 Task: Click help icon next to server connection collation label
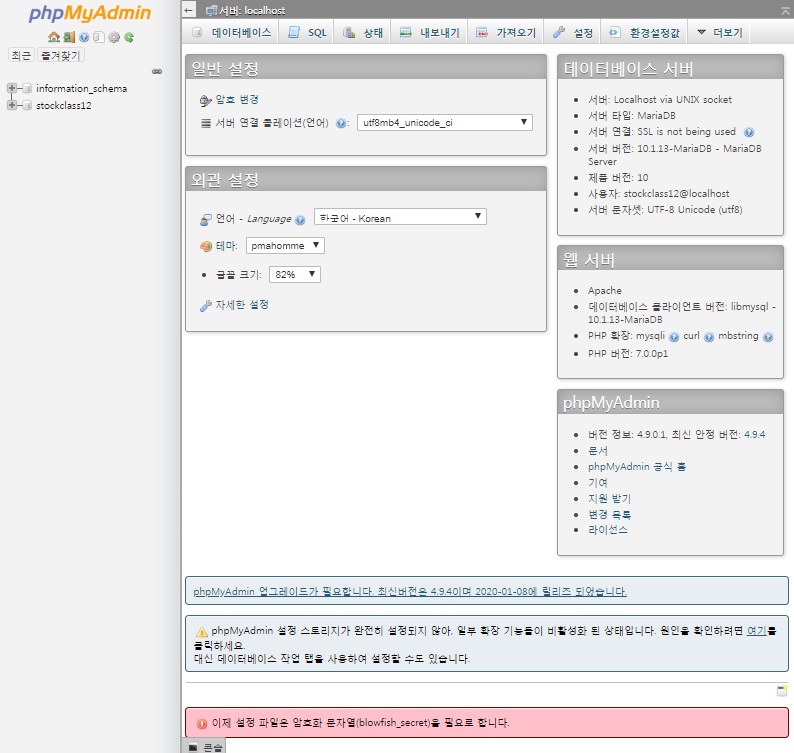click(342, 124)
